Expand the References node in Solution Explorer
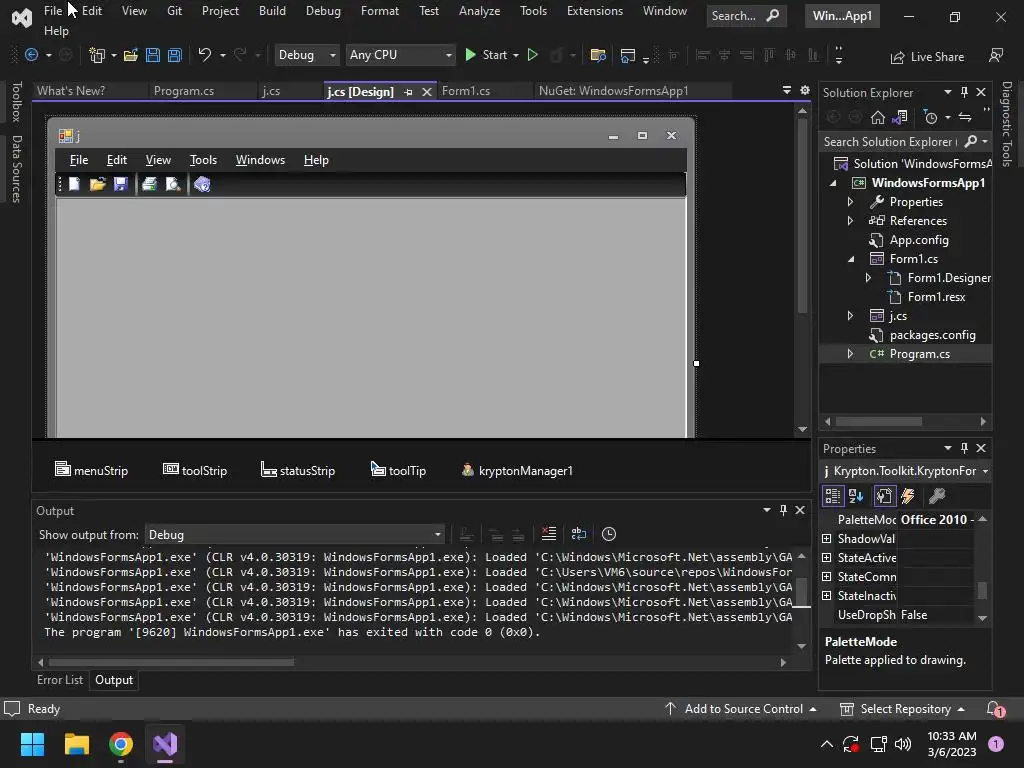Screen dimensions: 1024x768 click(x=850, y=221)
